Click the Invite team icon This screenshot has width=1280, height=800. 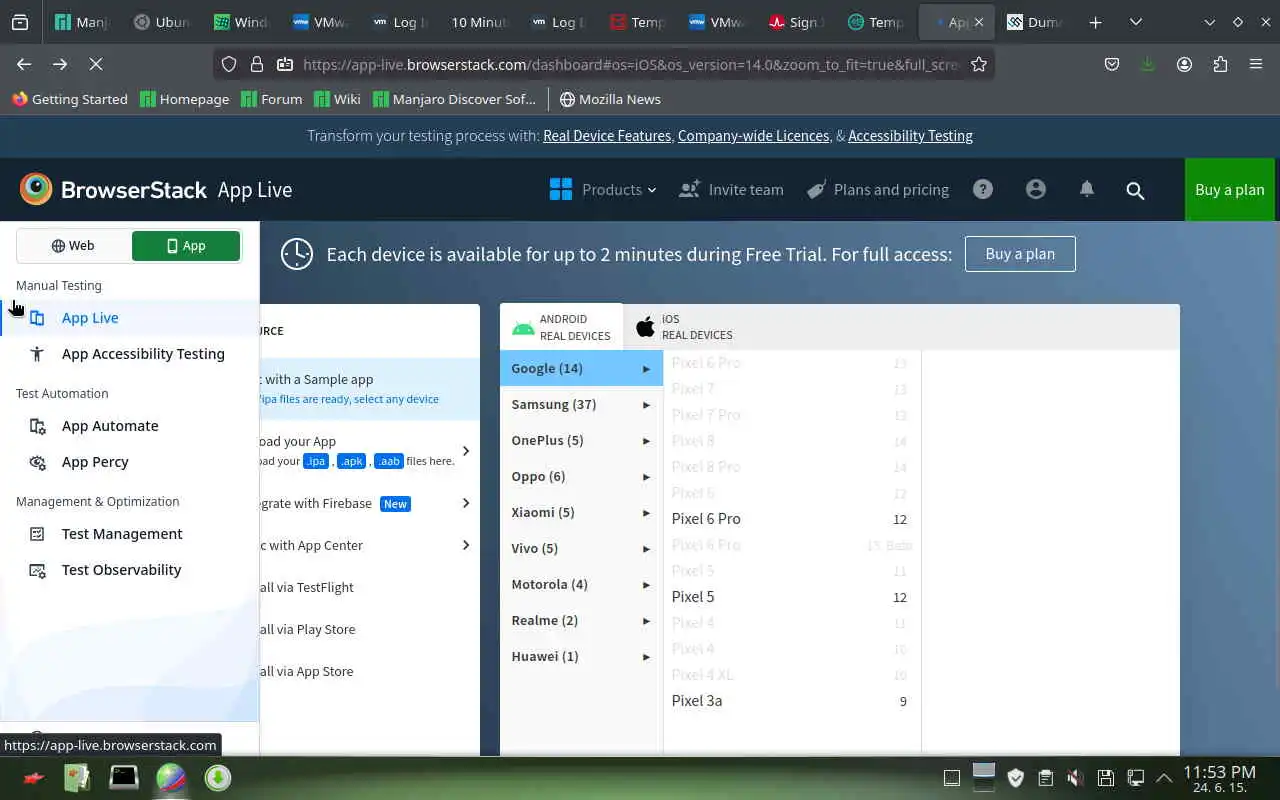click(689, 189)
